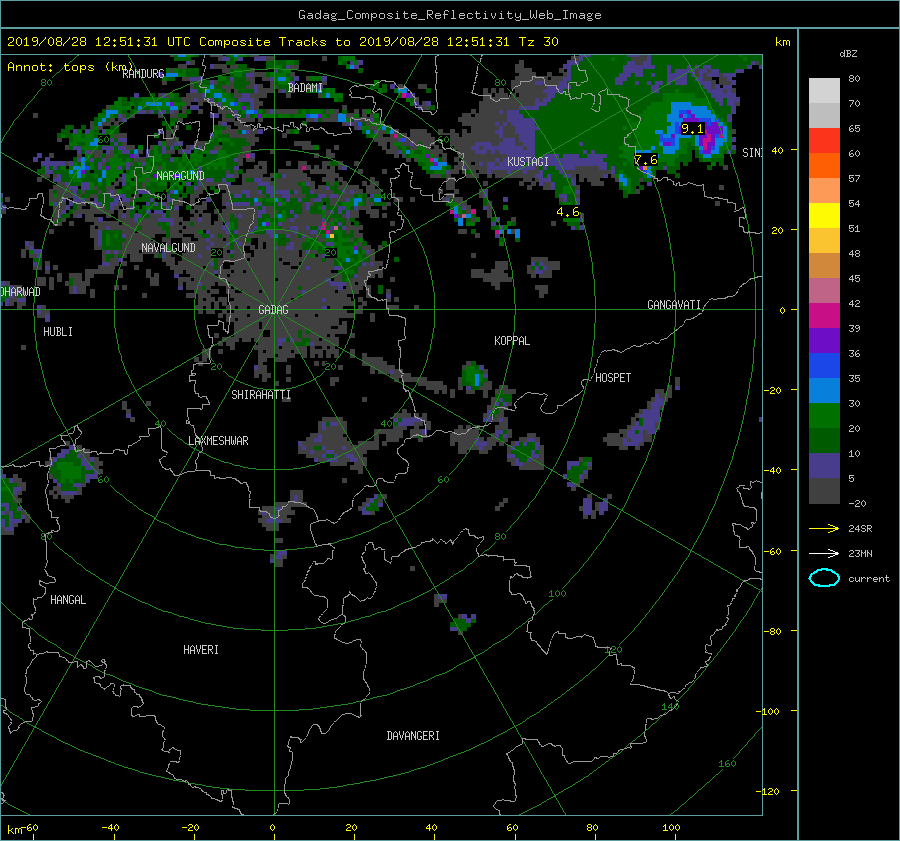Click the GADAG radar center label
Viewport: 900px width, 841px height.
[273, 310]
